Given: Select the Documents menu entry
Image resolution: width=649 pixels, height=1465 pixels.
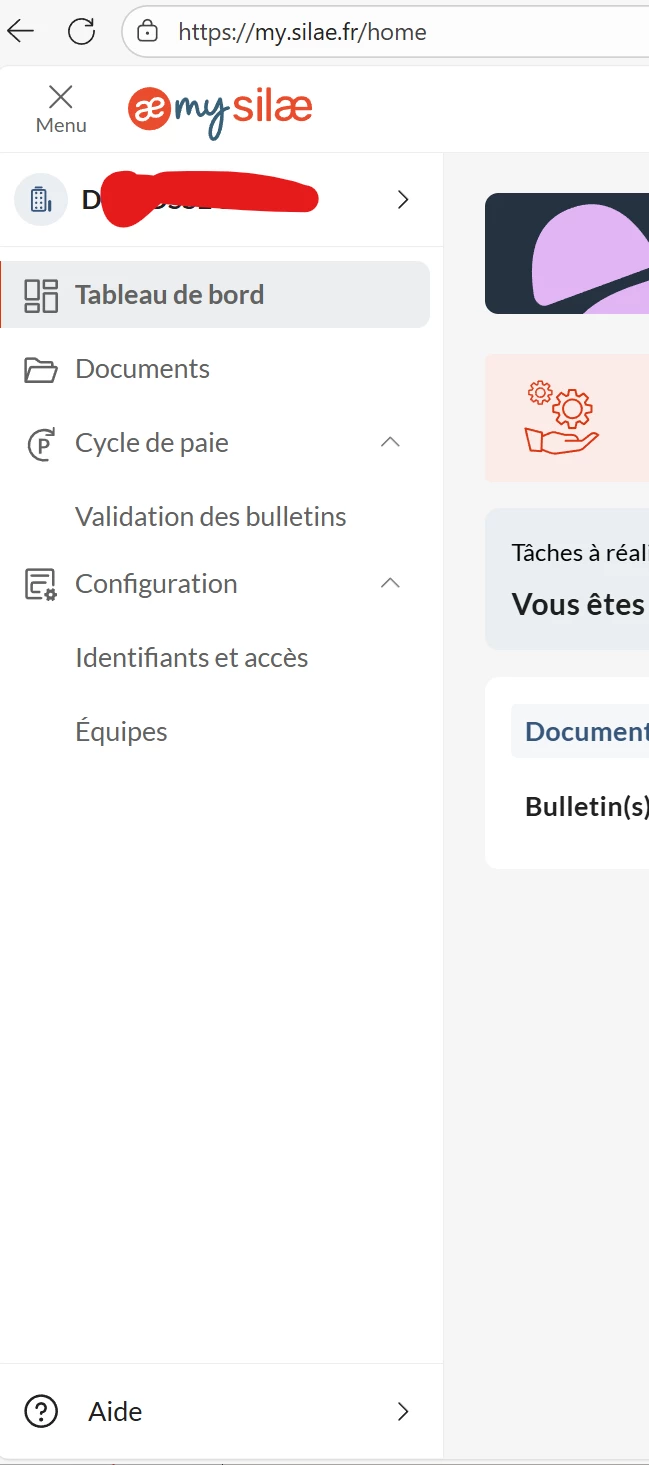Looking at the screenshot, I should point(142,369).
